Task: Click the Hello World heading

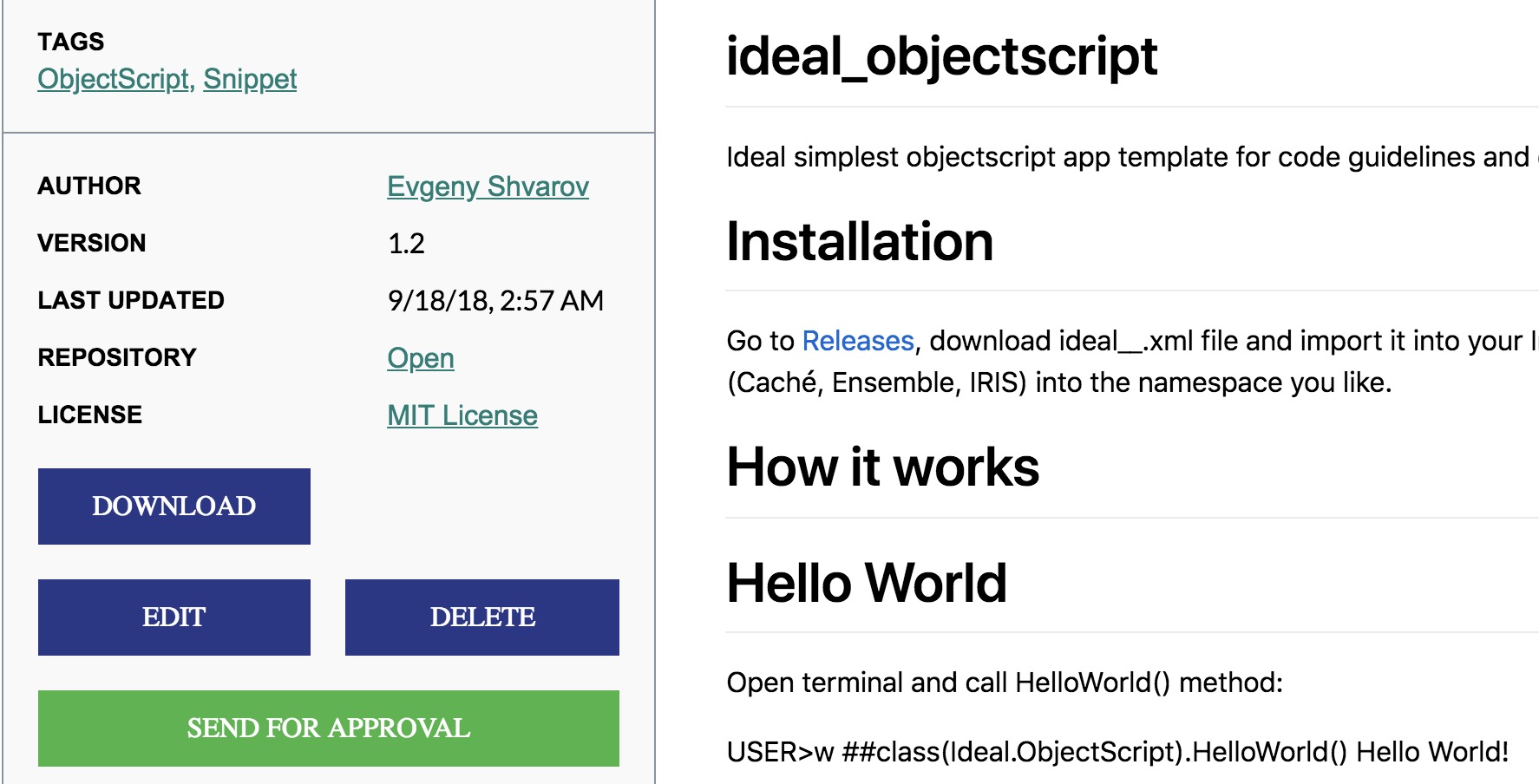Action: [867, 583]
